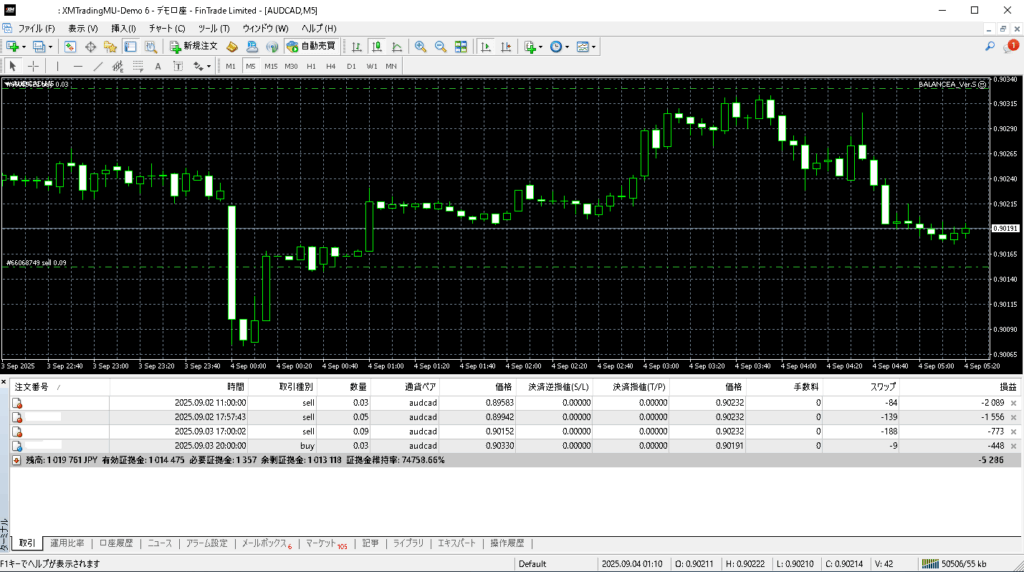1024x572 pixels.
Task: Open the ツール(T) menu
Action: pyautogui.click(x=214, y=29)
